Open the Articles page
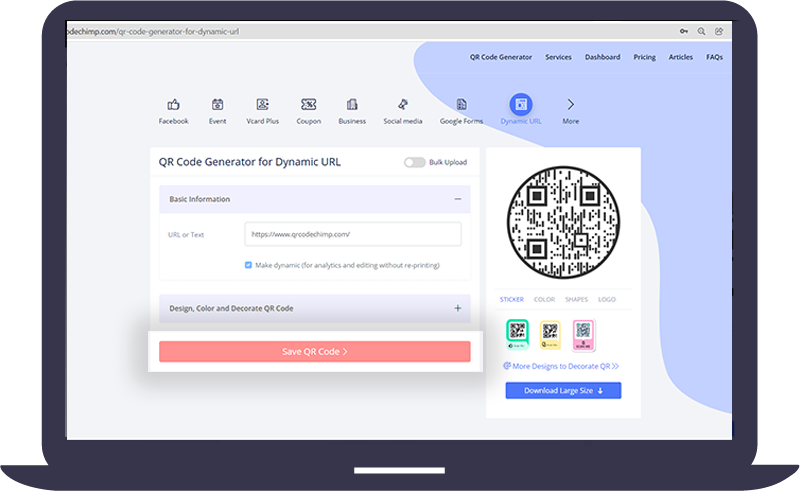This screenshot has width=800, height=491. tap(681, 57)
